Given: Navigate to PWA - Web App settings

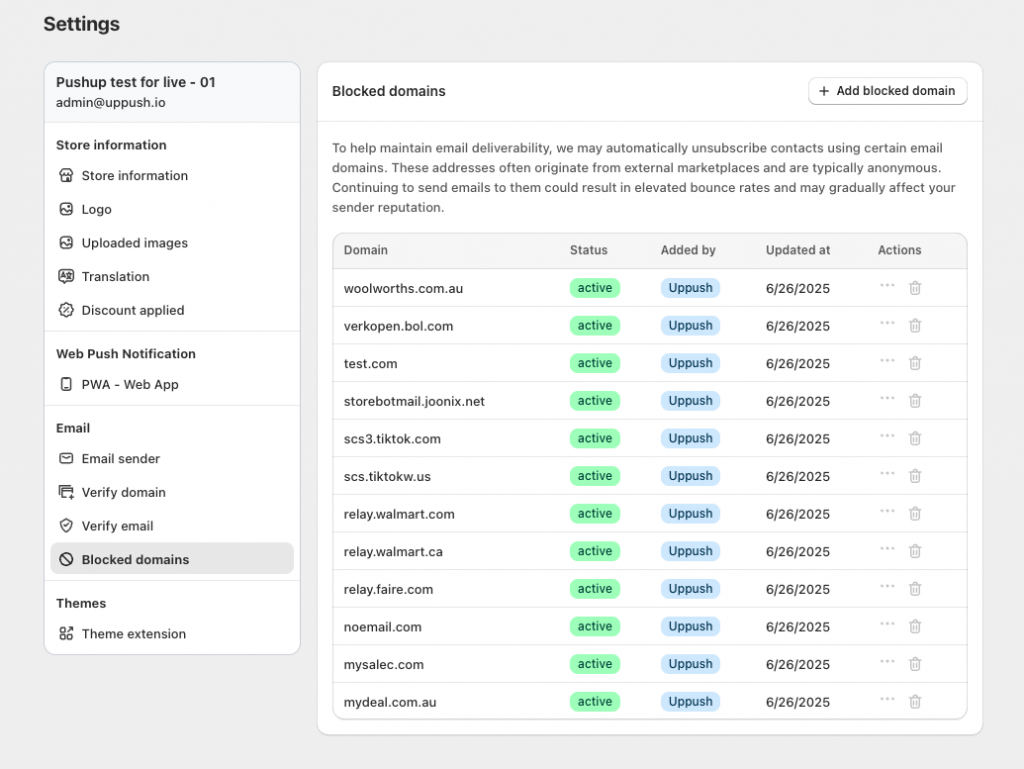Looking at the screenshot, I should [130, 385].
